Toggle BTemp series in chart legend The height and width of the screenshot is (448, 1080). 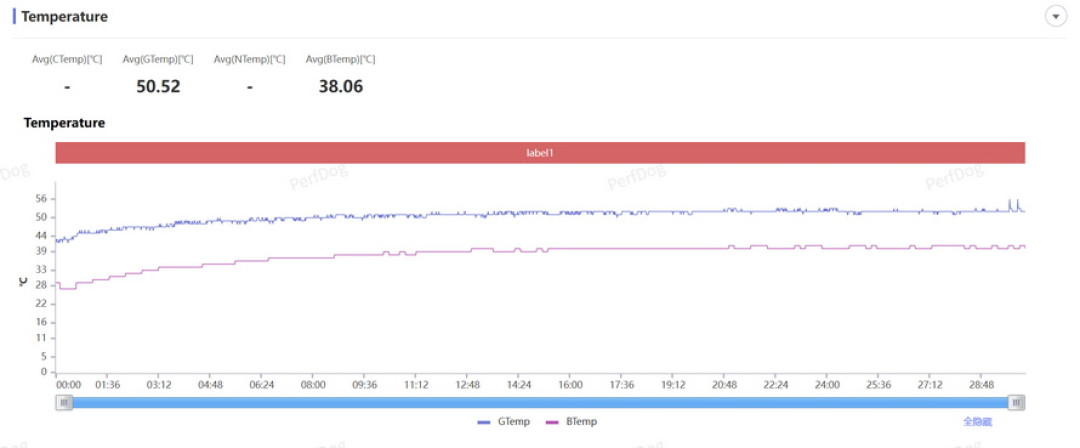click(x=571, y=421)
